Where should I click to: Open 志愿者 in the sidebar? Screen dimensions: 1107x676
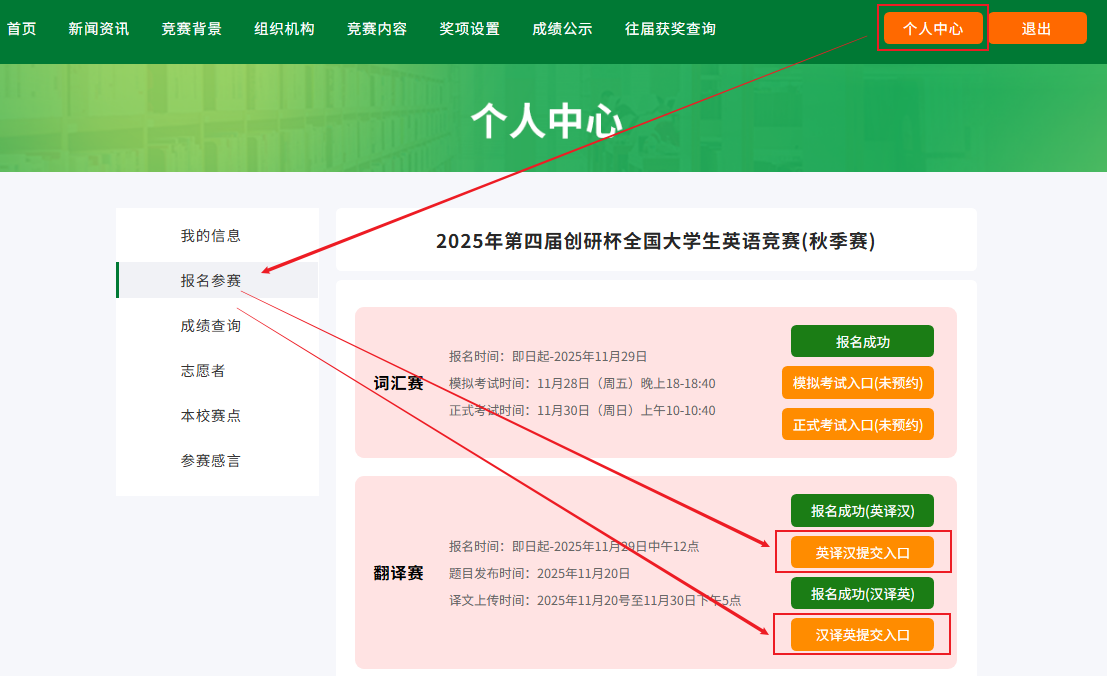point(203,371)
